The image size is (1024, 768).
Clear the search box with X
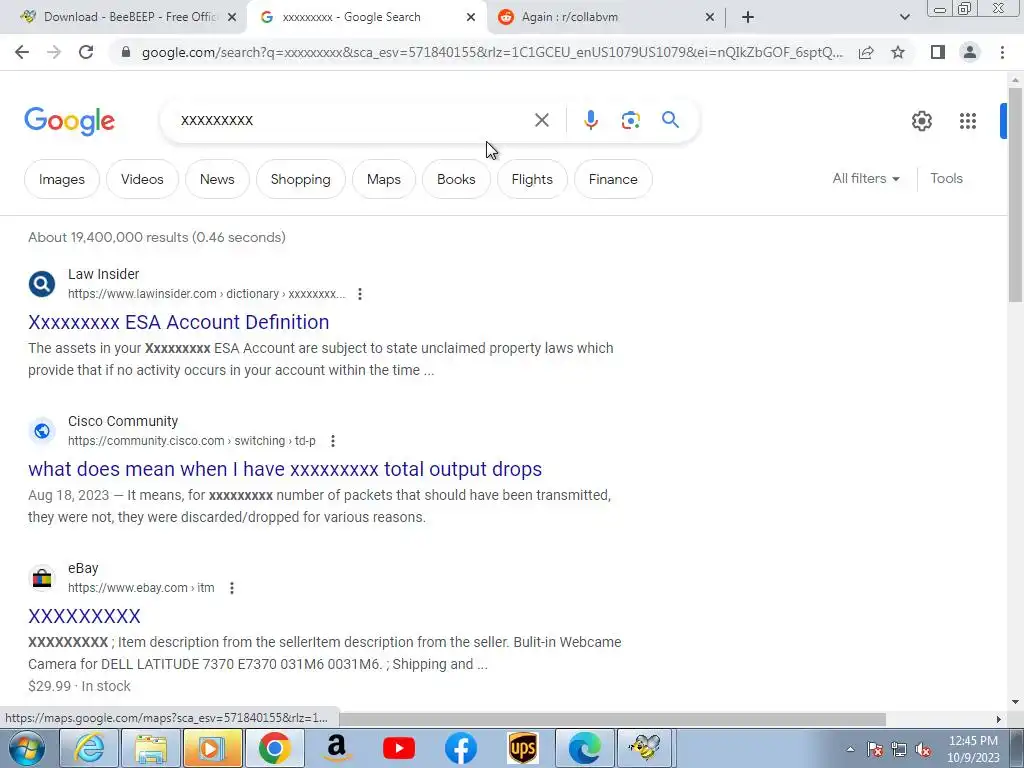541,120
